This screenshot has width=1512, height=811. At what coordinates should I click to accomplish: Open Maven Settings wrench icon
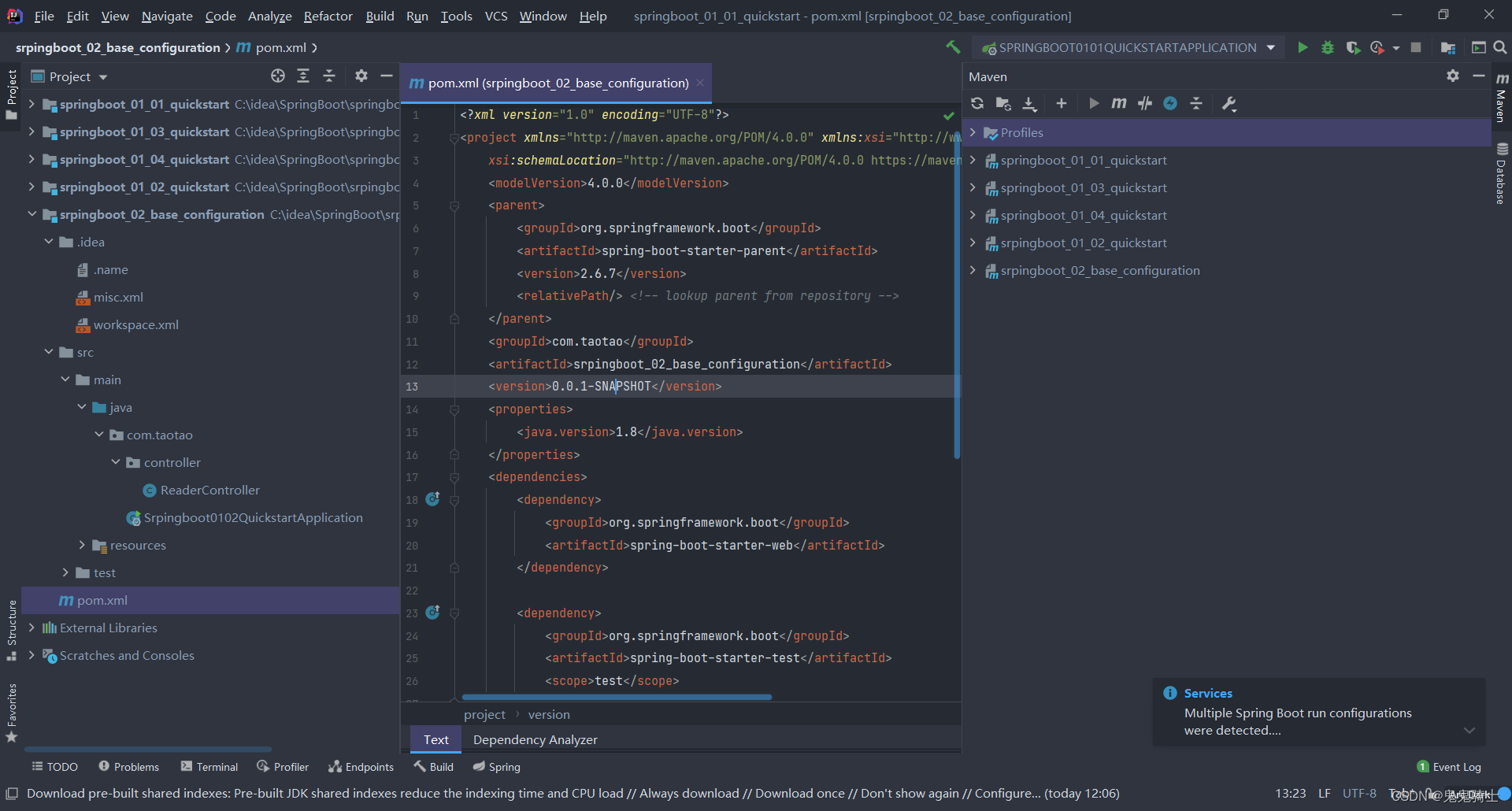click(x=1229, y=103)
